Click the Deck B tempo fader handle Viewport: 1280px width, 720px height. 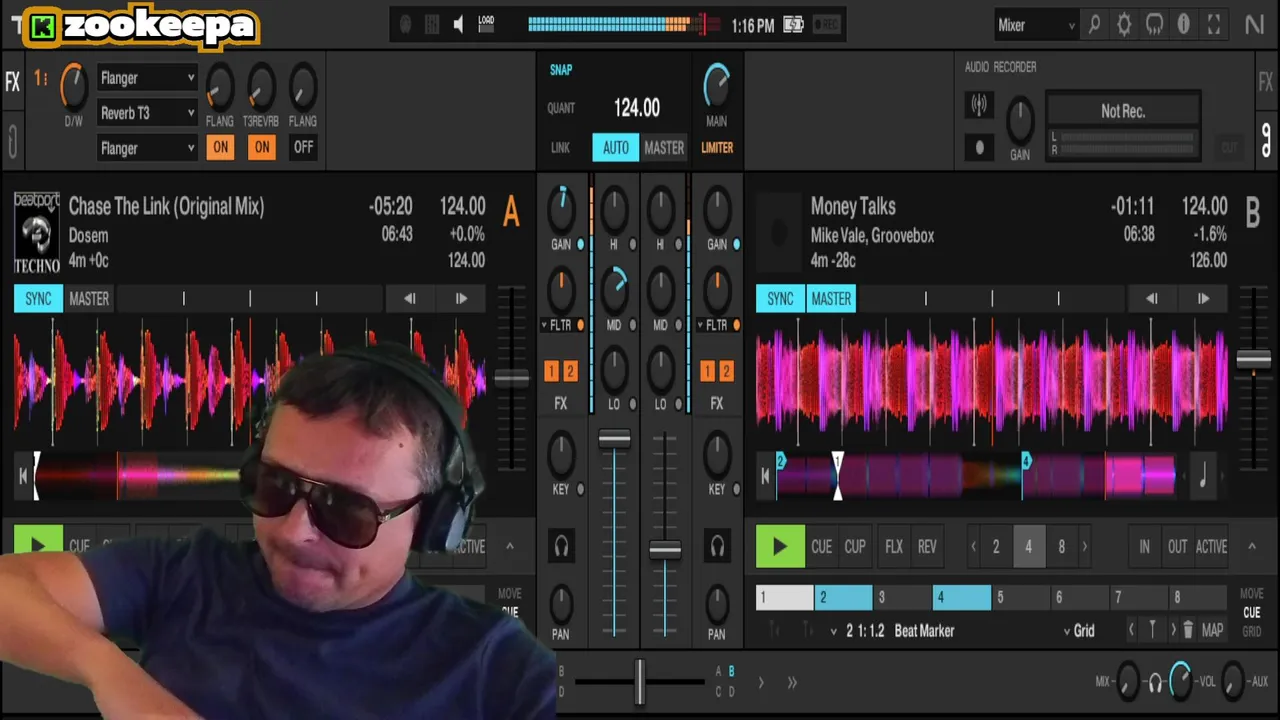click(x=1253, y=360)
